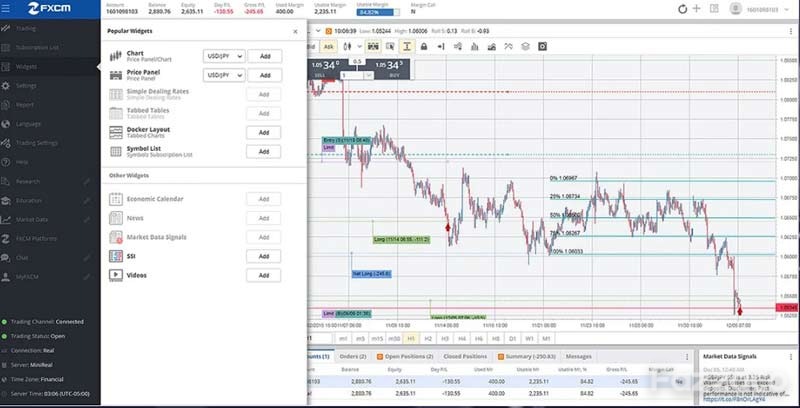Open the Settings gear in sidebar
Viewport: 800px width, 408px height.
(x=6, y=86)
